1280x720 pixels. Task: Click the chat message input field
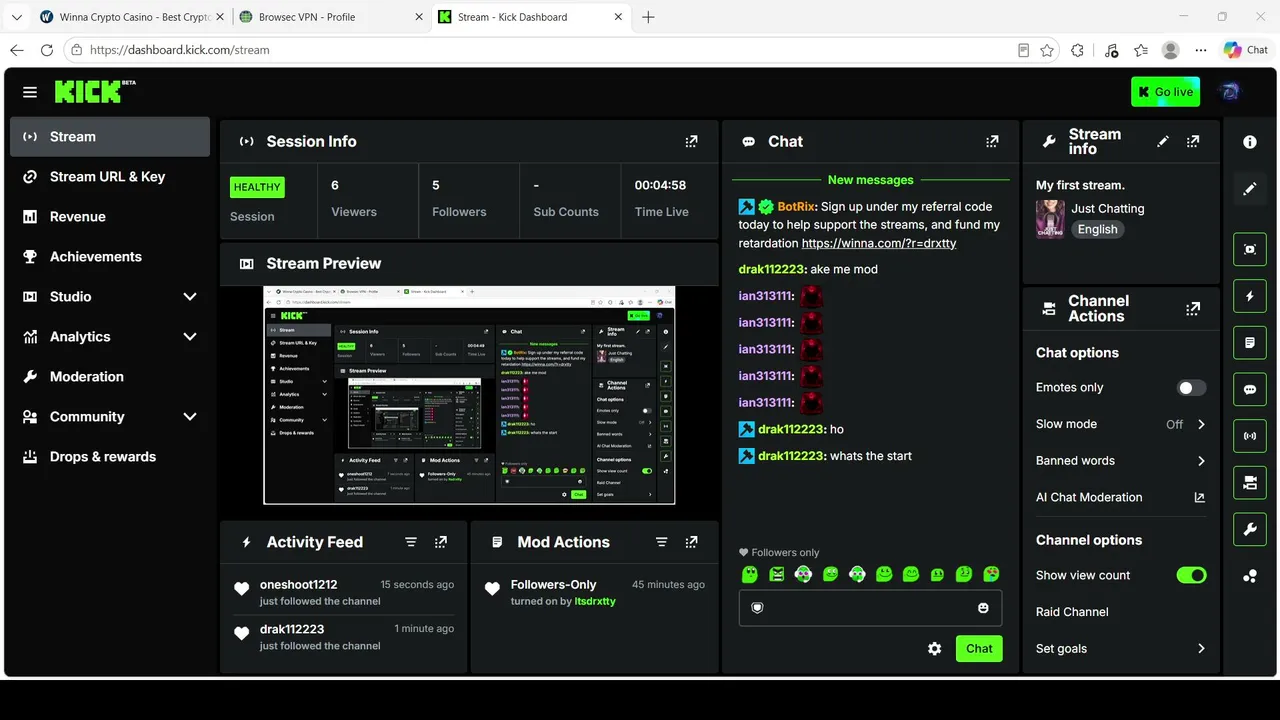pyautogui.click(x=870, y=608)
